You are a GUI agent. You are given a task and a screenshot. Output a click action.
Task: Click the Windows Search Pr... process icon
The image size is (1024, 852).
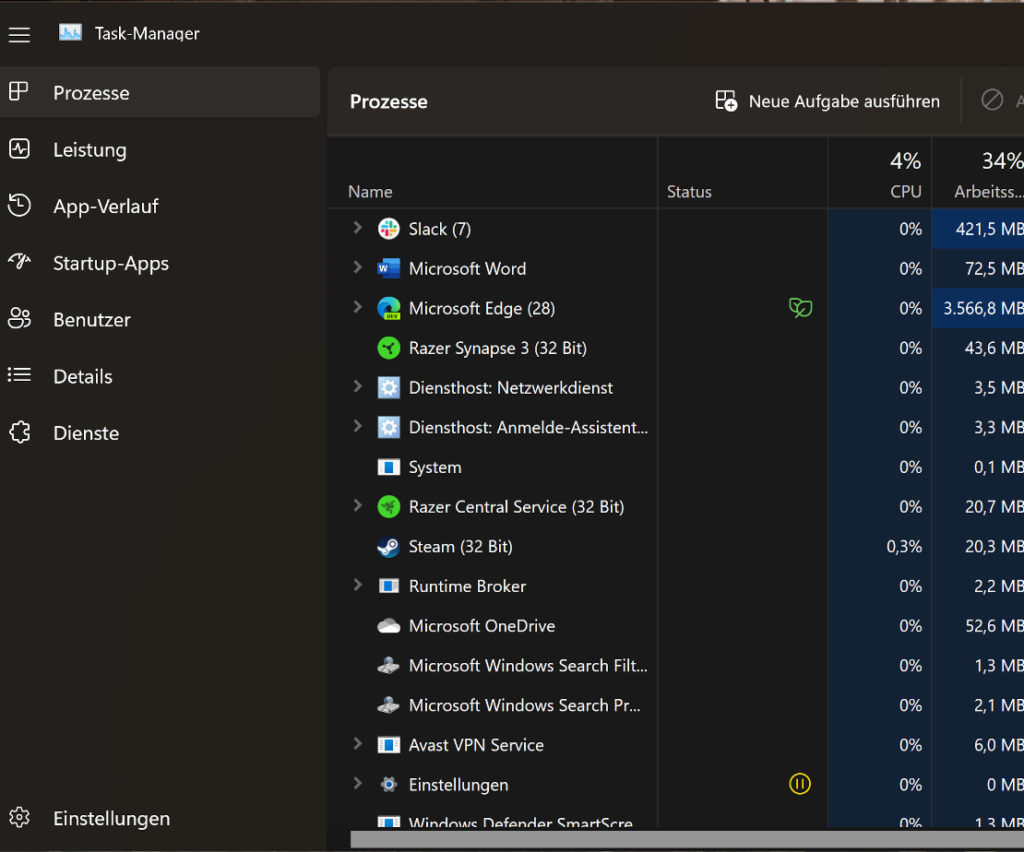(x=389, y=706)
